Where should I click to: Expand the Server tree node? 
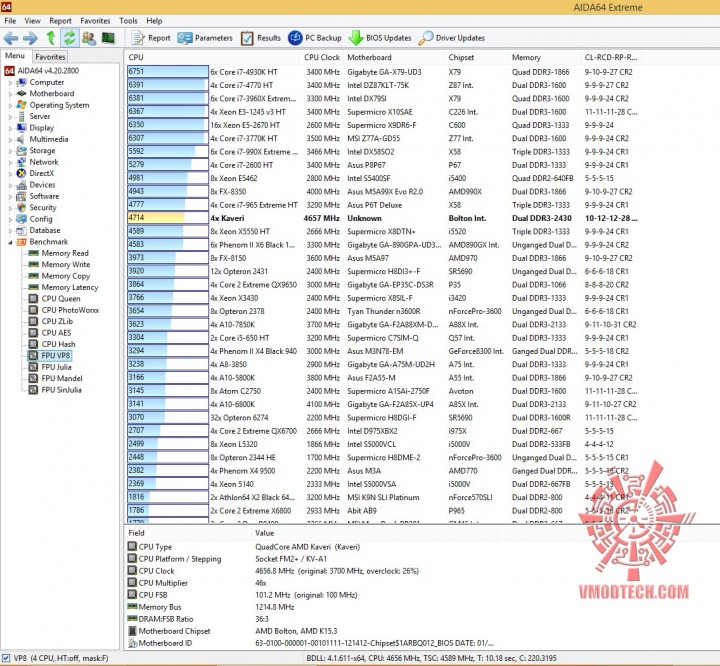10,117
